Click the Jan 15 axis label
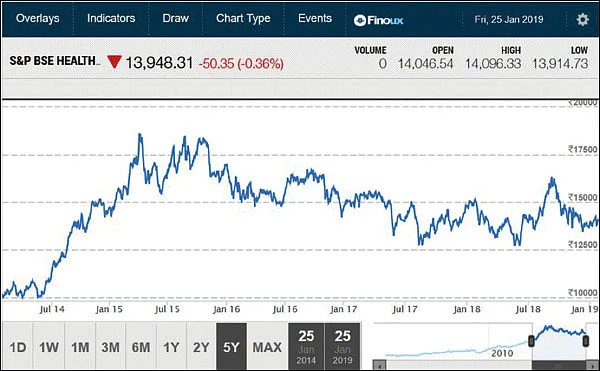 pos(109,309)
